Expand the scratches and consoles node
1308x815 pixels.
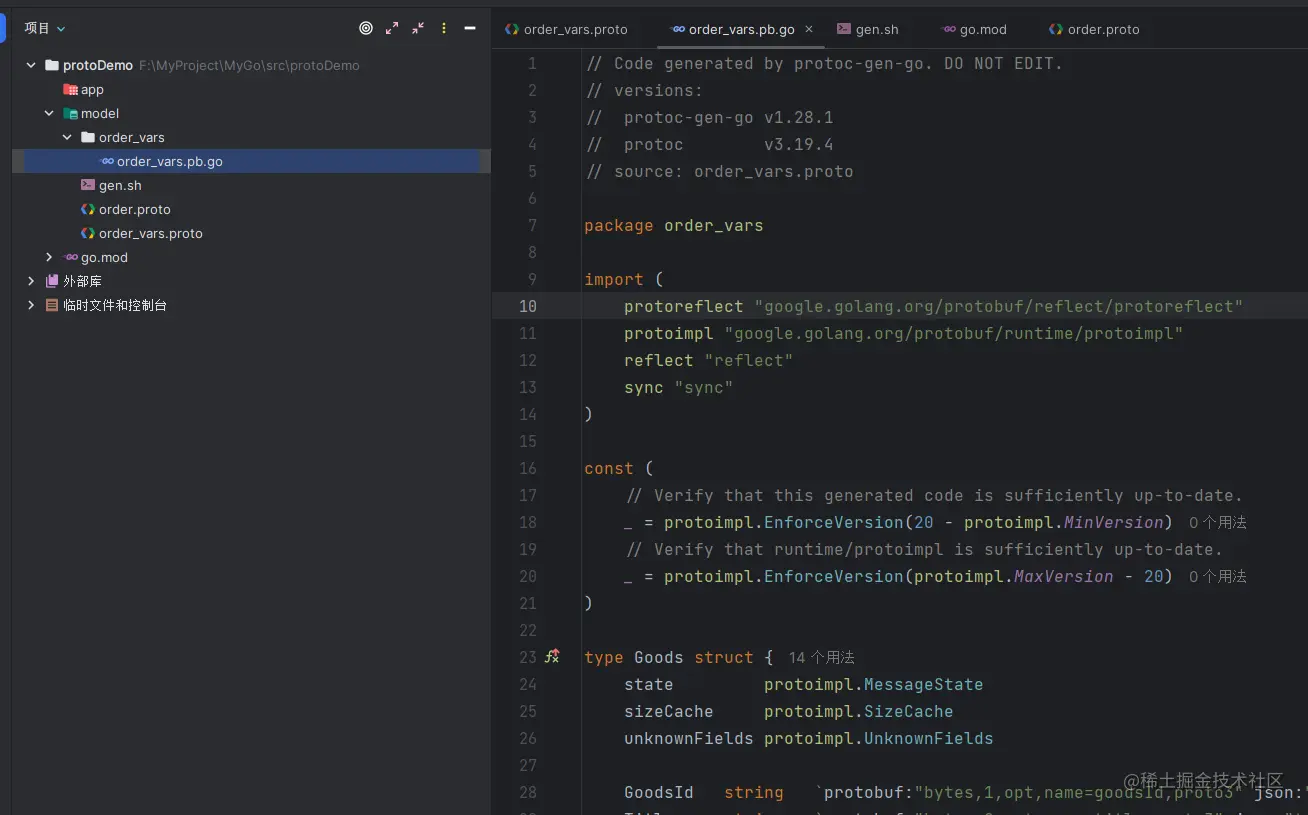31,306
